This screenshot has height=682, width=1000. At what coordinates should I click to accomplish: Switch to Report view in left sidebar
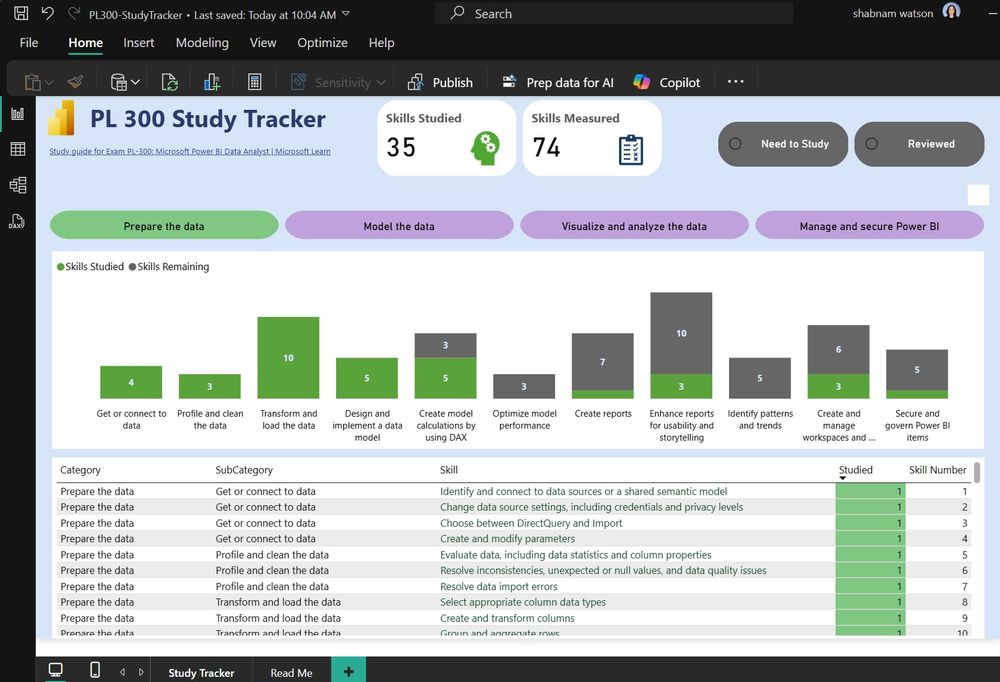[18, 114]
